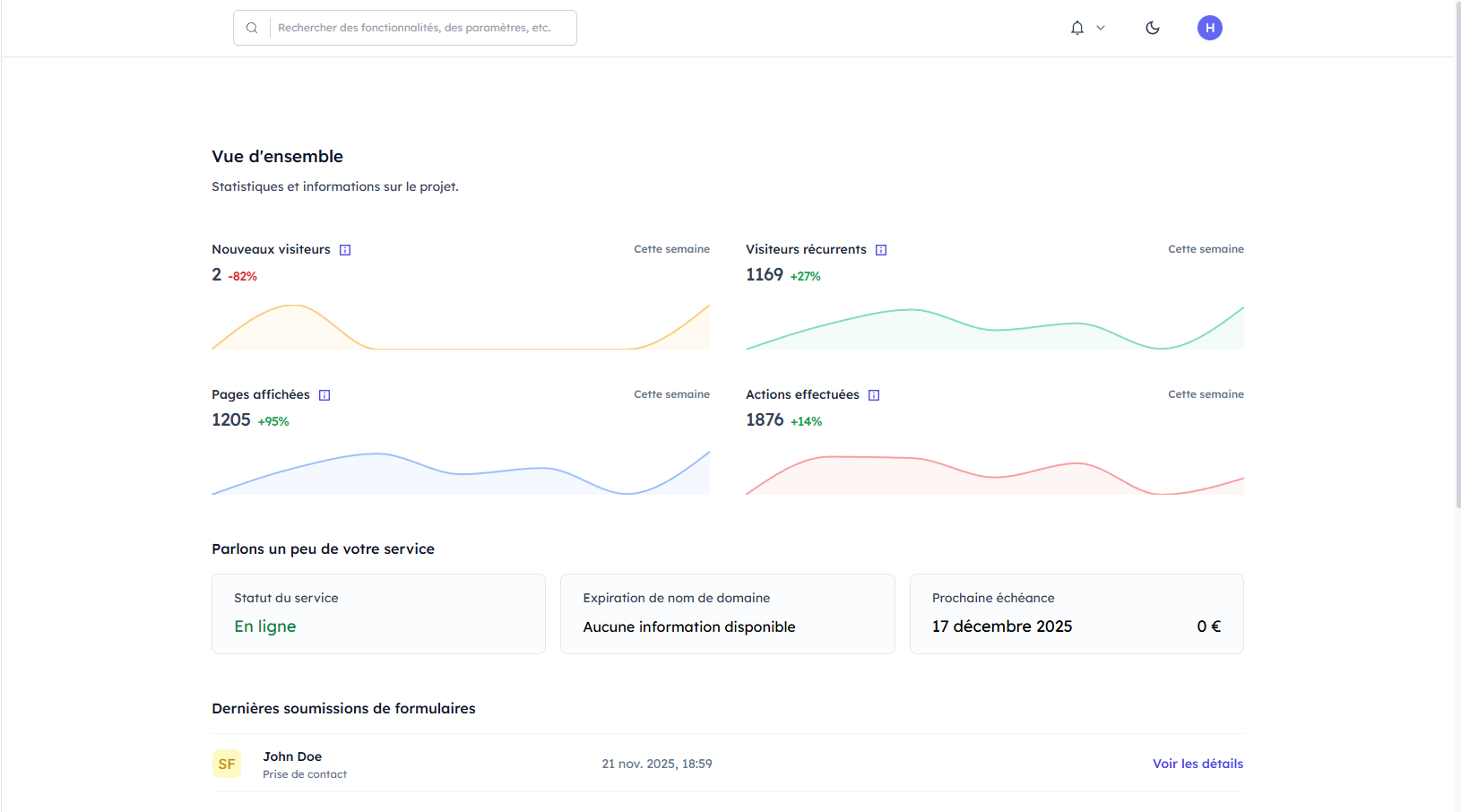1461x812 pixels.
Task: Show info for Visiteurs récurrents
Action: (881, 250)
